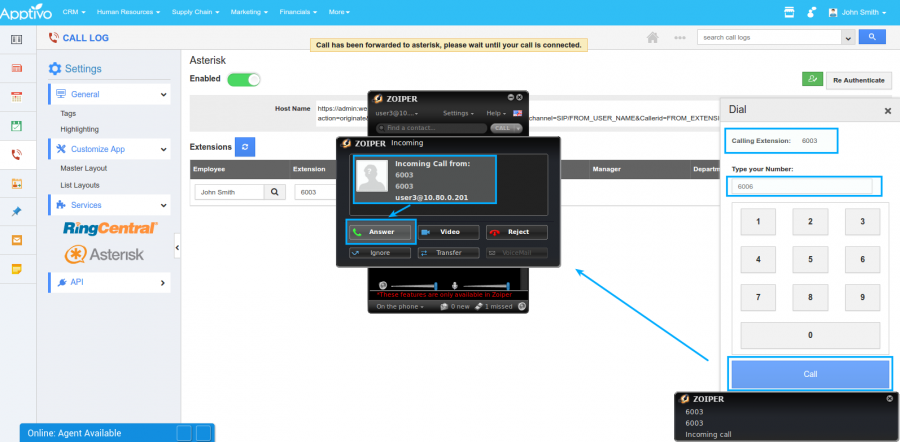Open the search call logs dropdown arrow
Viewport: 900px width, 442px height.
tap(848, 38)
